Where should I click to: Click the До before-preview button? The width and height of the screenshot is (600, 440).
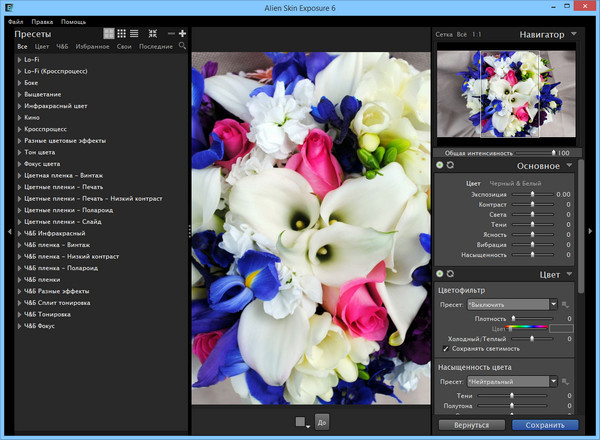321,422
